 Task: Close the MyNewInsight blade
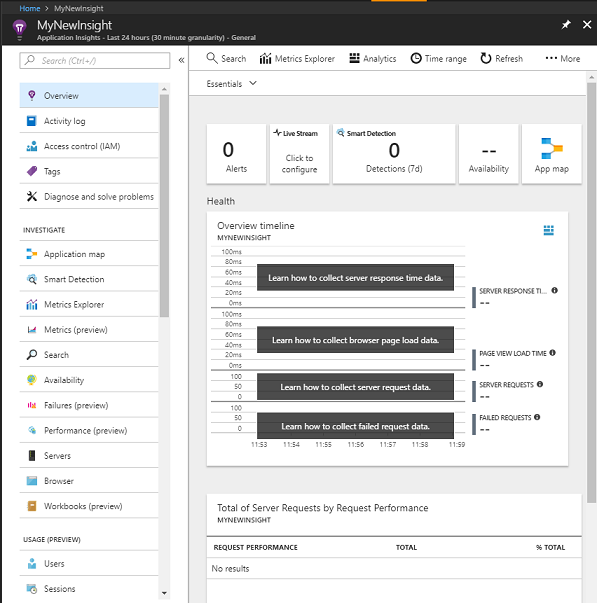pyautogui.click(x=587, y=25)
